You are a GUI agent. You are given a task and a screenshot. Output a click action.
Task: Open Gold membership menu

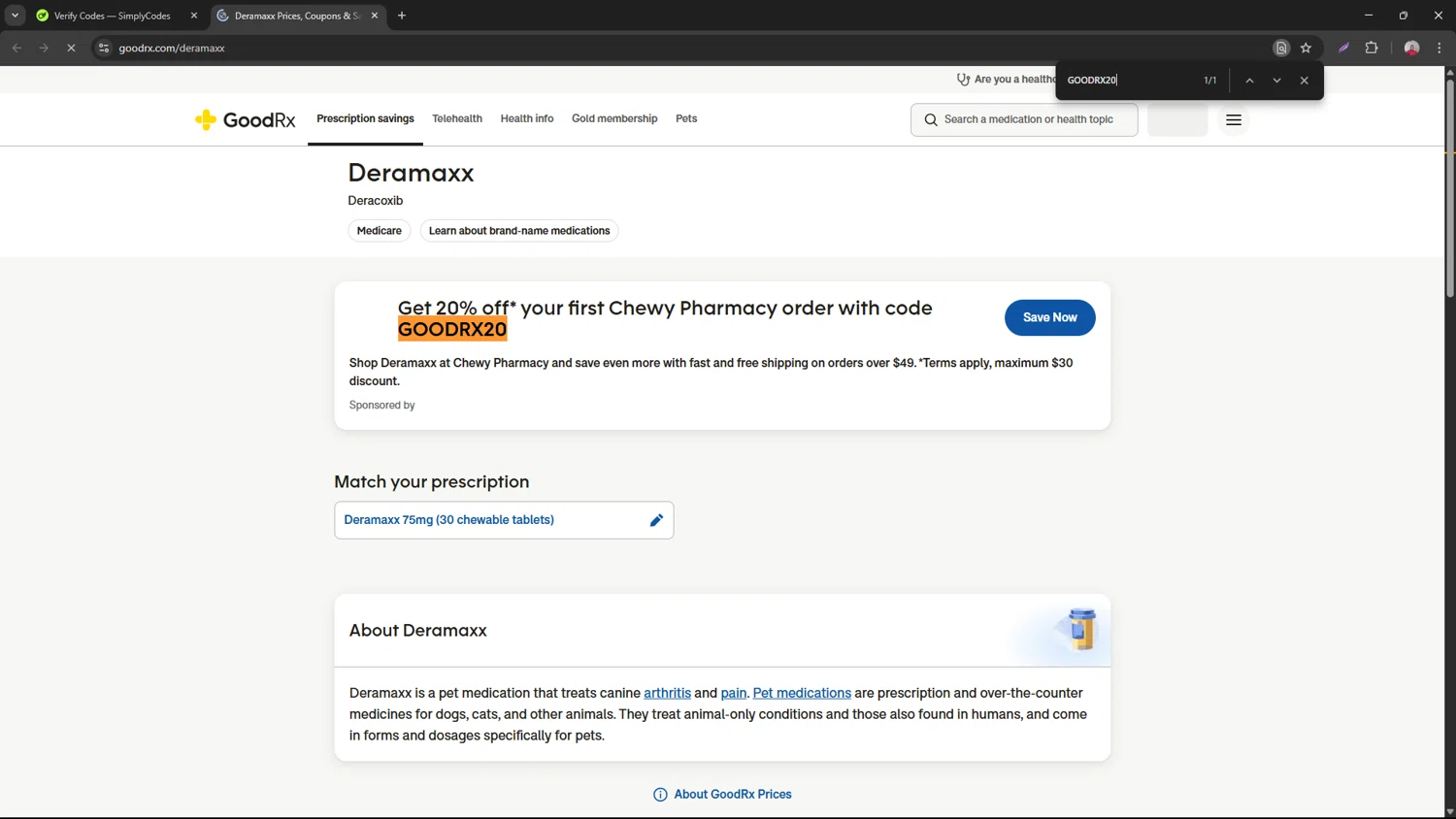(x=614, y=118)
